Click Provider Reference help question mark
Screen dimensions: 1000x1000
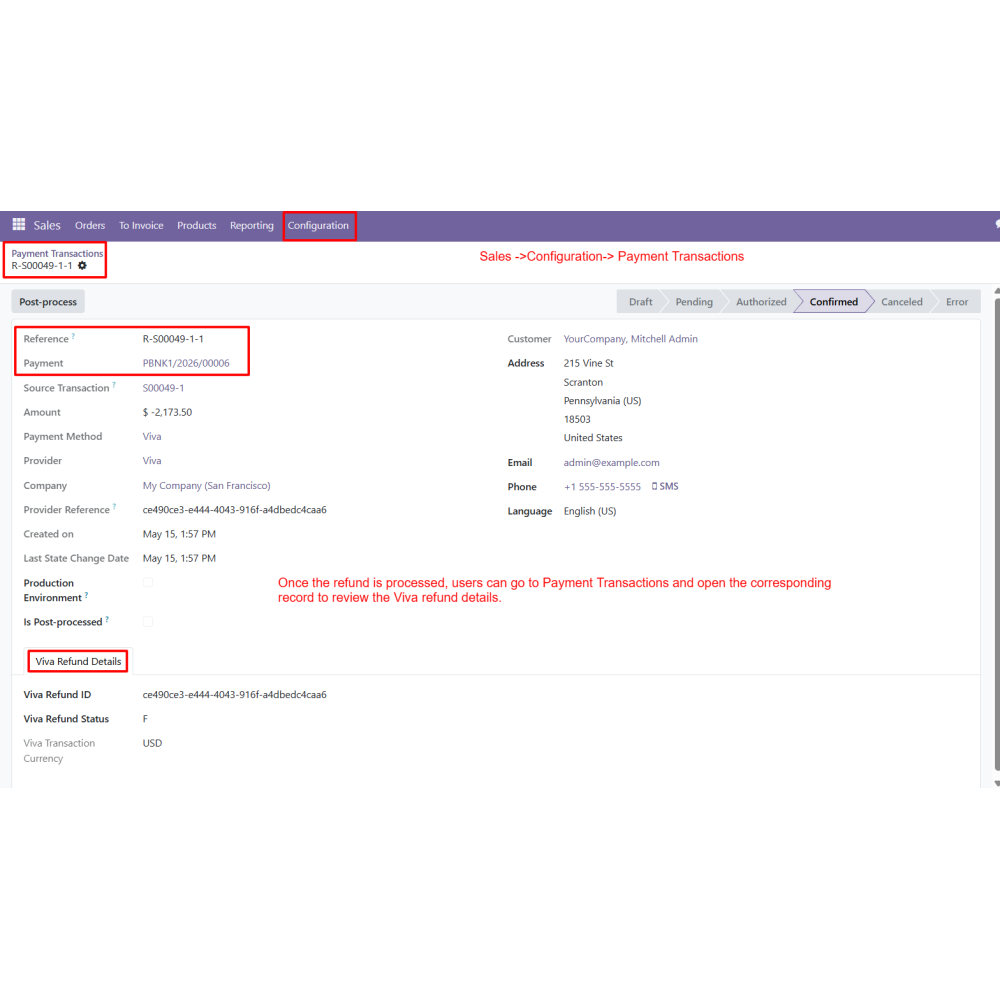coord(114,506)
